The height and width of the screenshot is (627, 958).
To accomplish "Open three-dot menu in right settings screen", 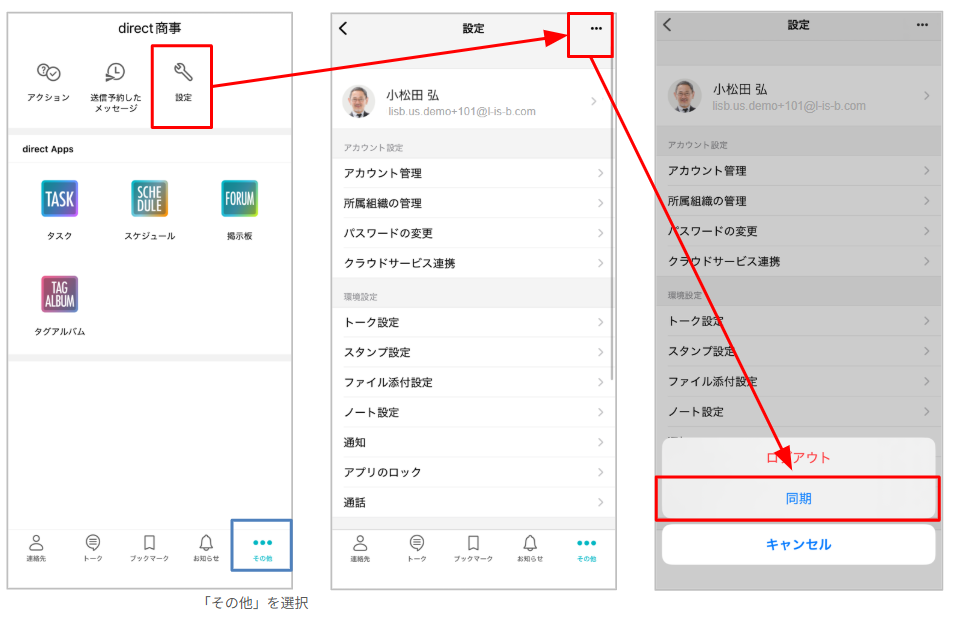I will (923, 25).
